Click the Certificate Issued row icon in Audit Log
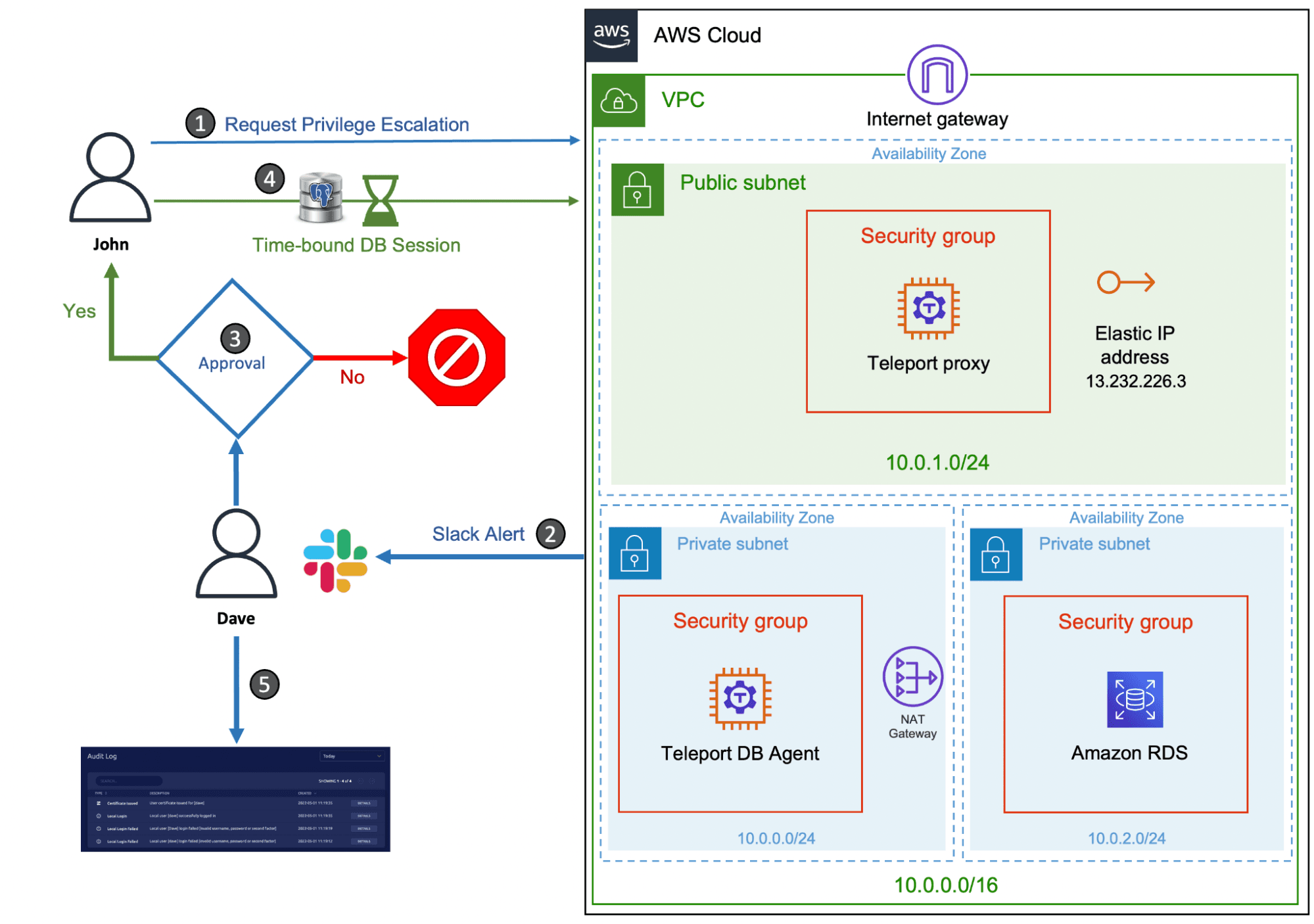The height and width of the screenshot is (924, 1314). (x=99, y=803)
